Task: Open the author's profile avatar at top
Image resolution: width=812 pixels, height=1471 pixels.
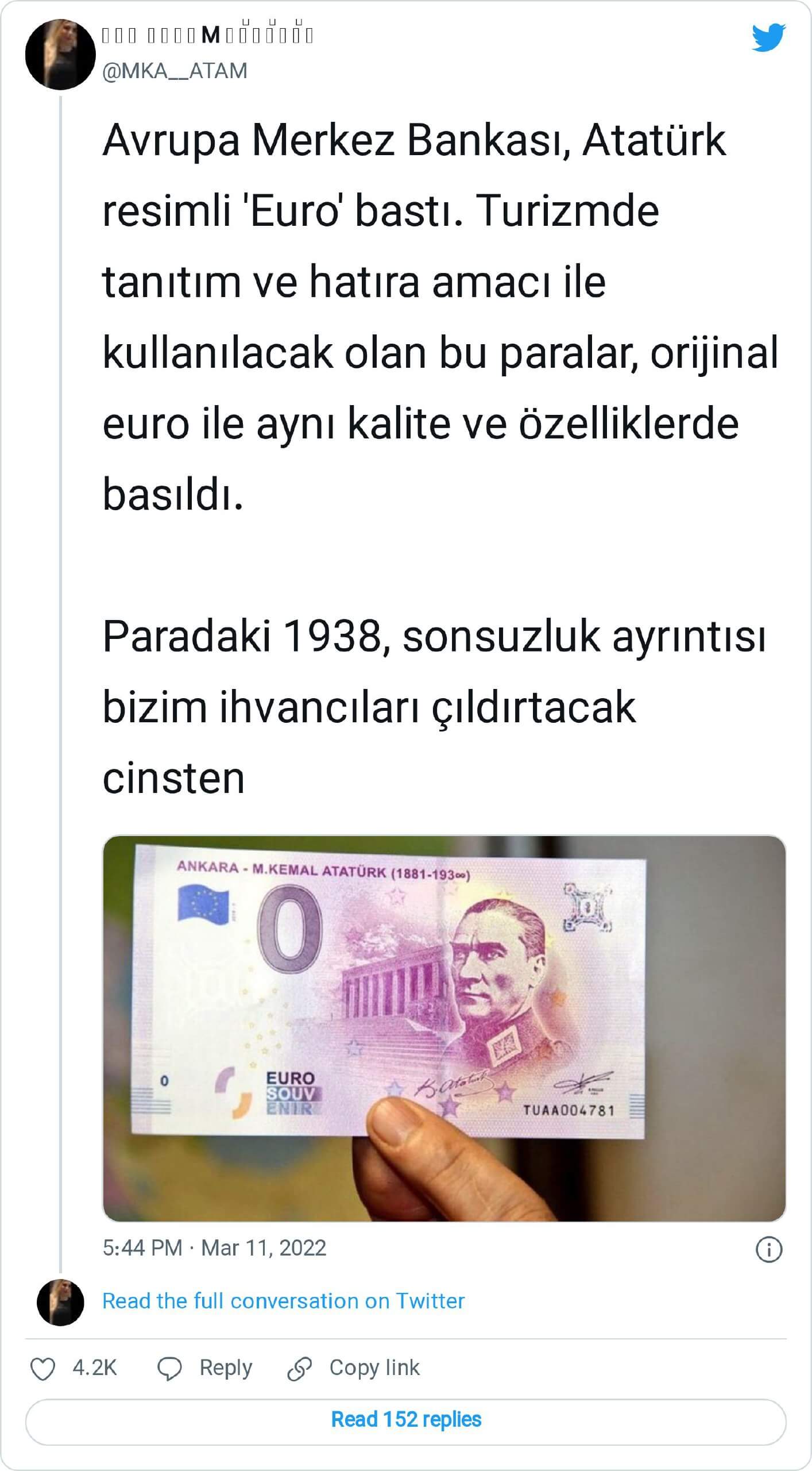Action: pos(60,55)
